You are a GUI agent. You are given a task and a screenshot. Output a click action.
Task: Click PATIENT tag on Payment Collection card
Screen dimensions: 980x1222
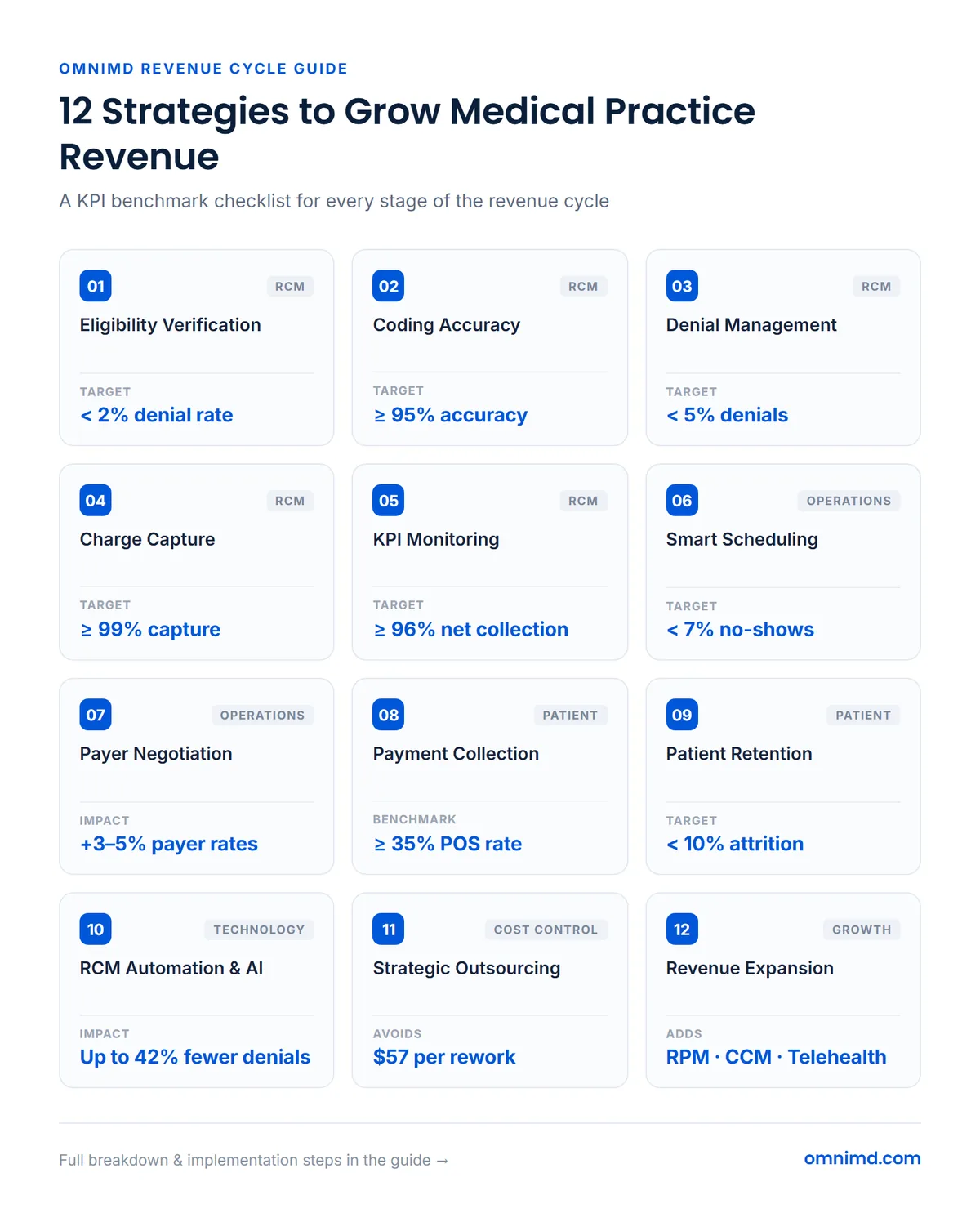coord(570,716)
